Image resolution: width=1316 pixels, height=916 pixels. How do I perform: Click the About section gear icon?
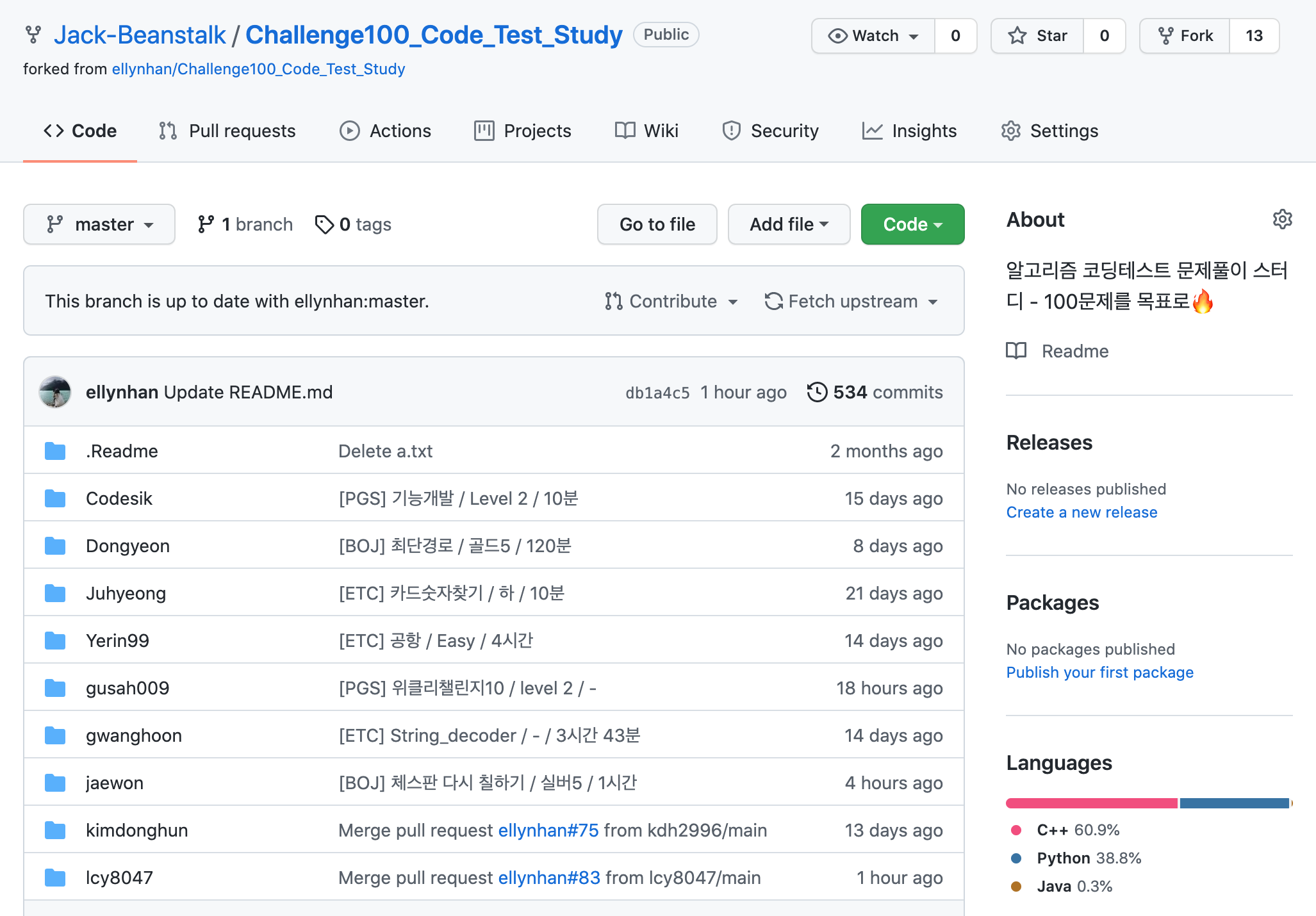pyautogui.click(x=1281, y=220)
